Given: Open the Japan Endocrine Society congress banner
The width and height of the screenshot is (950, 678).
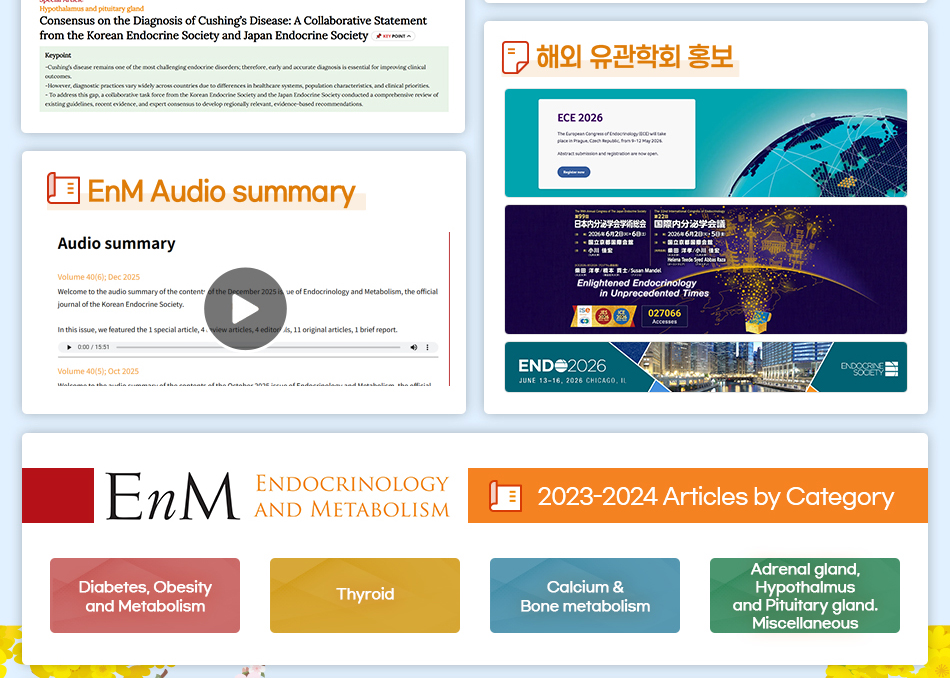Looking at the screenshot, I should (x=705, y=269).
